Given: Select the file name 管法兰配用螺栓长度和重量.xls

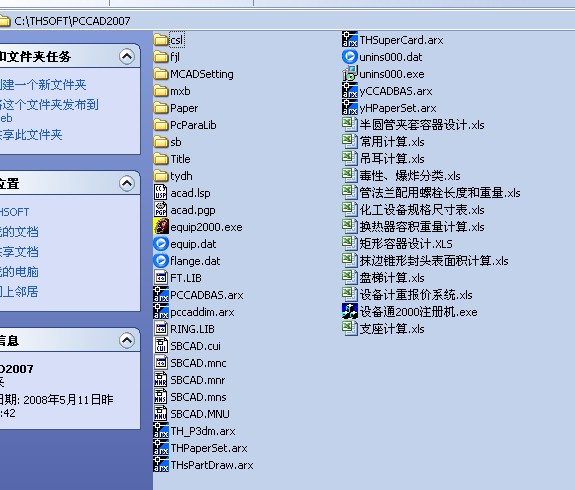Looking at the screenshot, I should 440,193.
